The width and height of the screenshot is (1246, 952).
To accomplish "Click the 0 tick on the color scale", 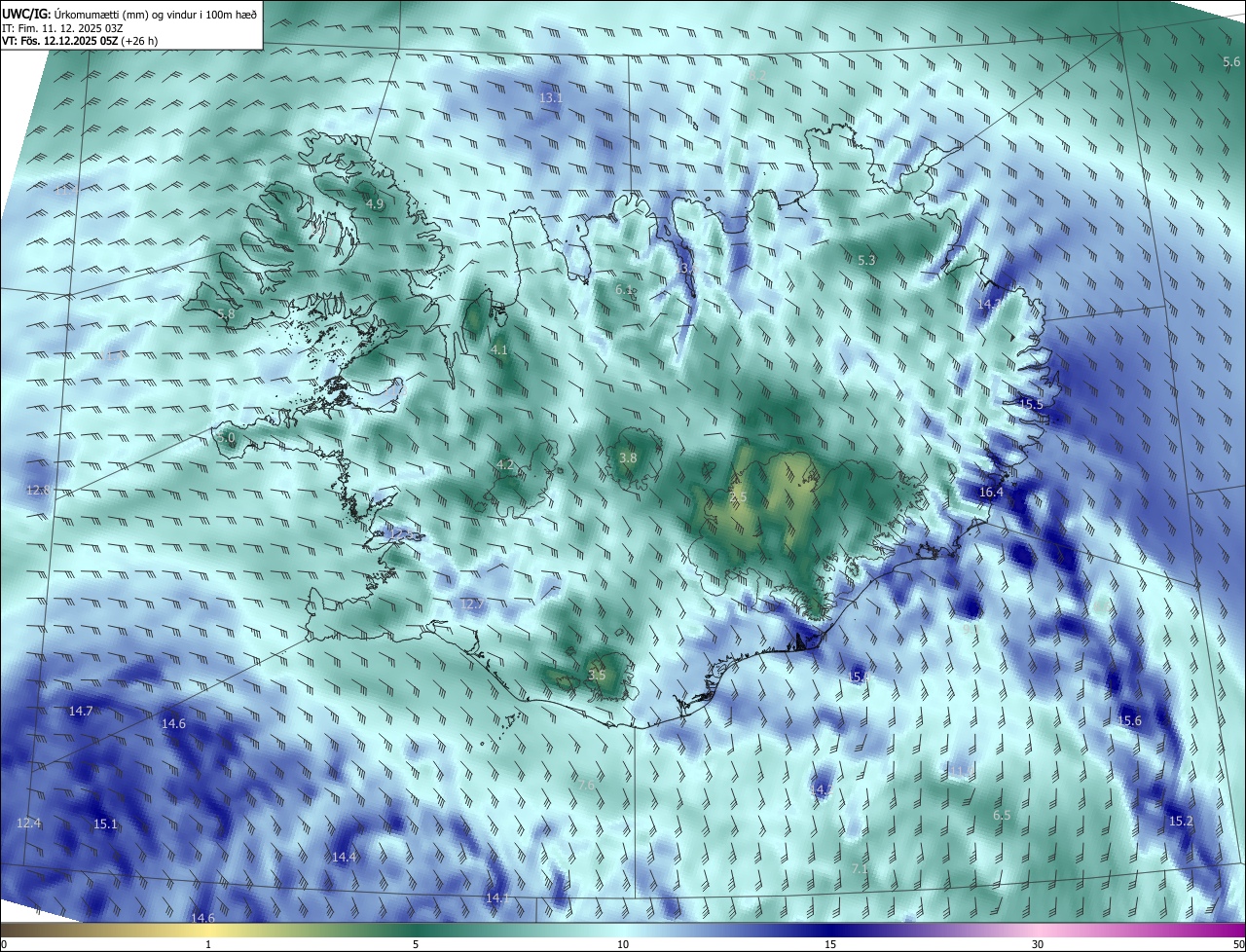I will pyautogui.click(x=4, y=945).
